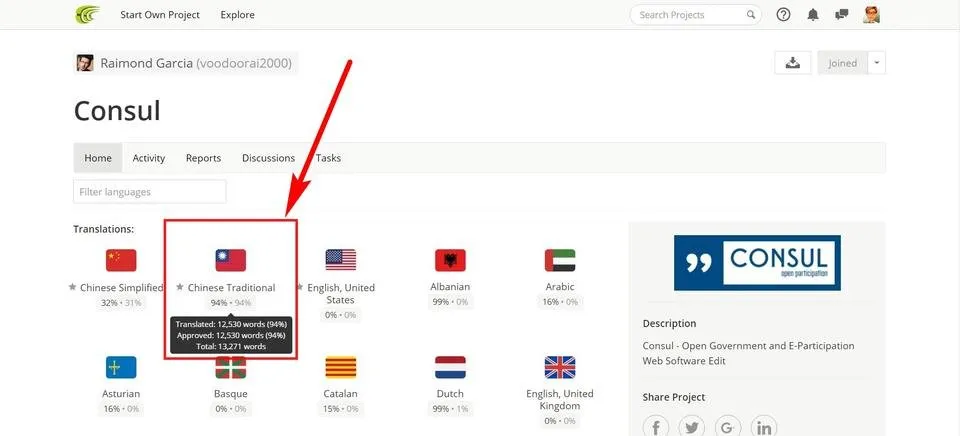Image resolution: width=960 pixels, height=436 pixels.
Task: Share project on Google Plus
Action: (x=728, y=426)
